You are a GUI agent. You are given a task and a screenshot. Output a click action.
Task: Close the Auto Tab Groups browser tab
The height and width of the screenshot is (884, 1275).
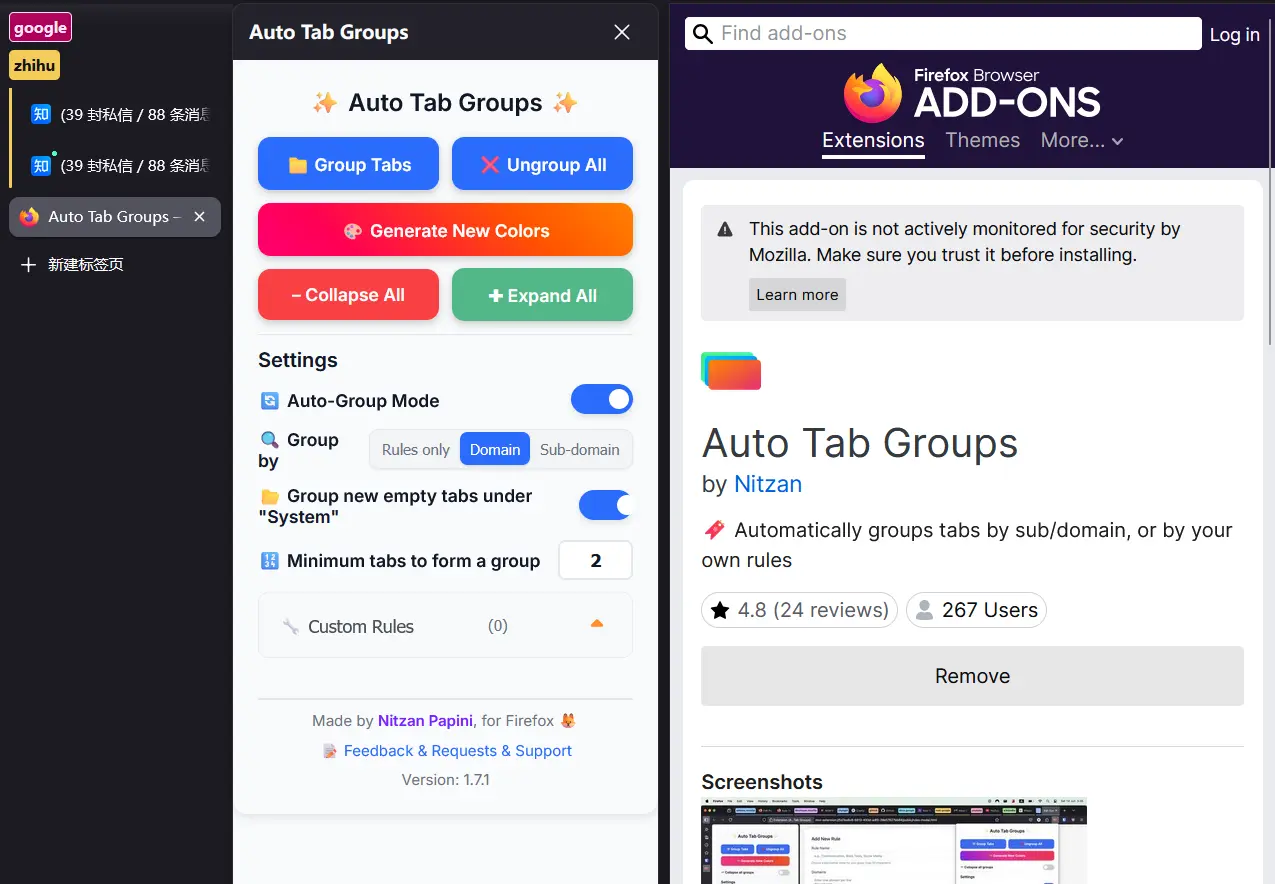tap(199, 217)
